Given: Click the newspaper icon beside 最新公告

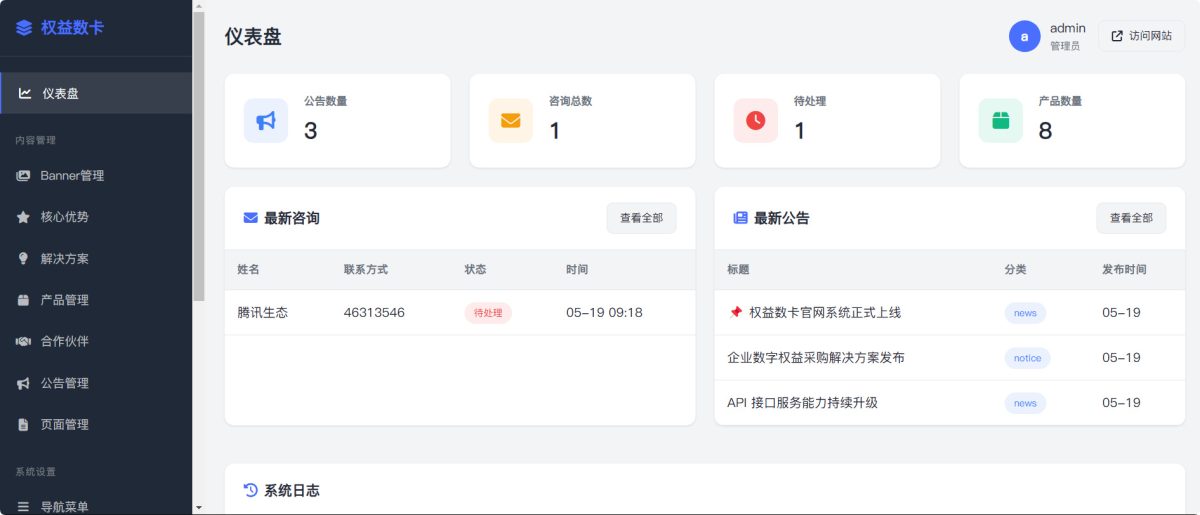Looking at the screenshot, I should click(741, 218).
